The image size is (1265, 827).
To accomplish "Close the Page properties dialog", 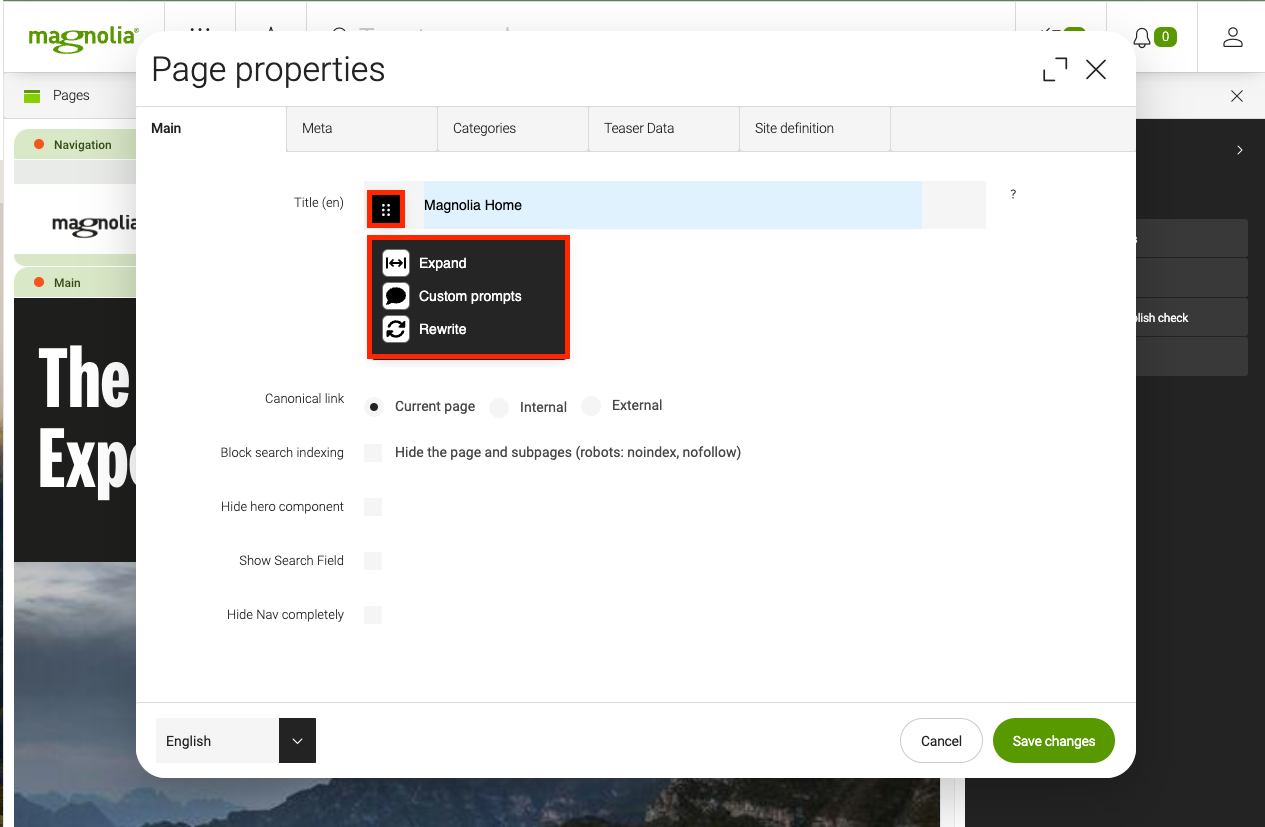I will (x=1096, y=69).
